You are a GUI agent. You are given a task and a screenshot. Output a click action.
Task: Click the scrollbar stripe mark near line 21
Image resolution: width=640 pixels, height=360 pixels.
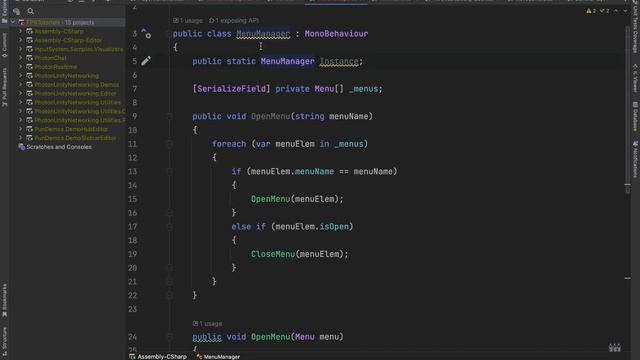(627, 278)
